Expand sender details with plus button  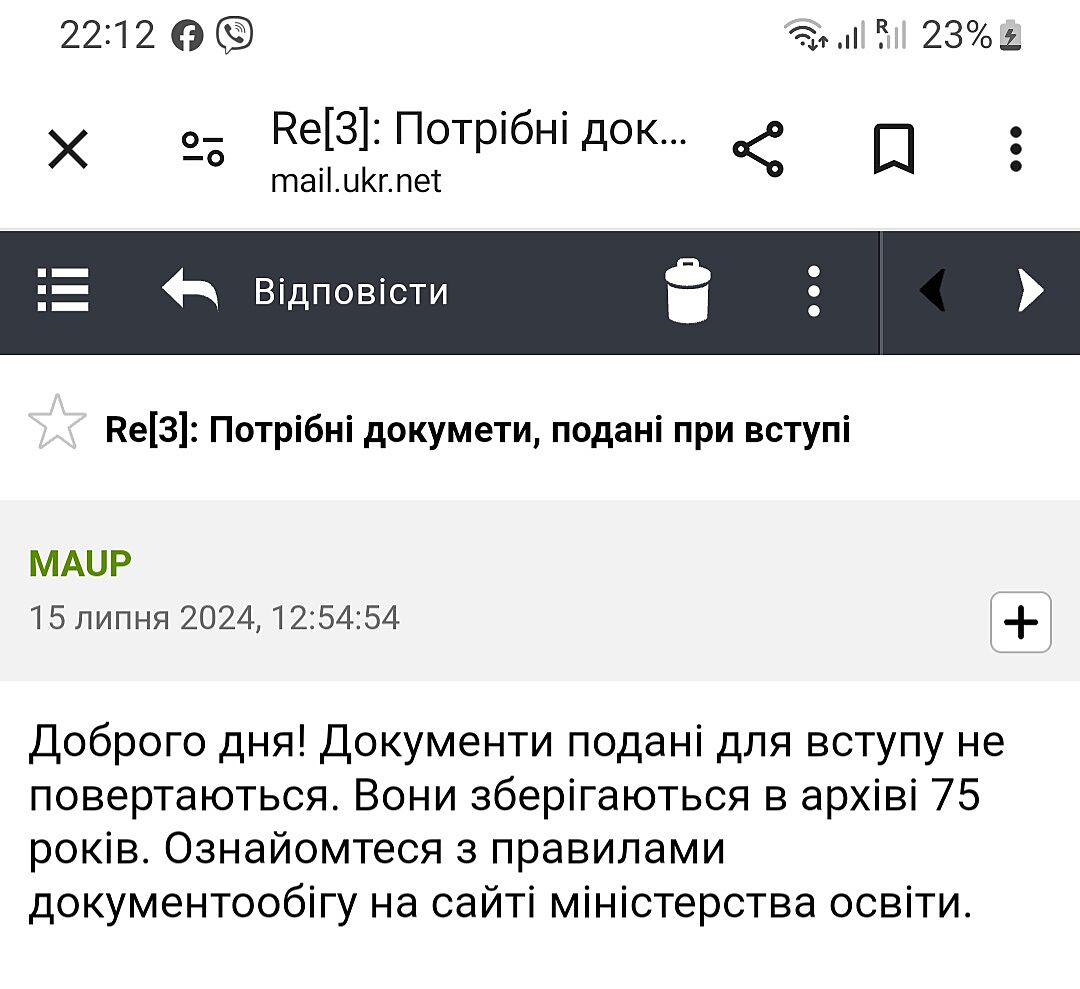coord(1020,622)
